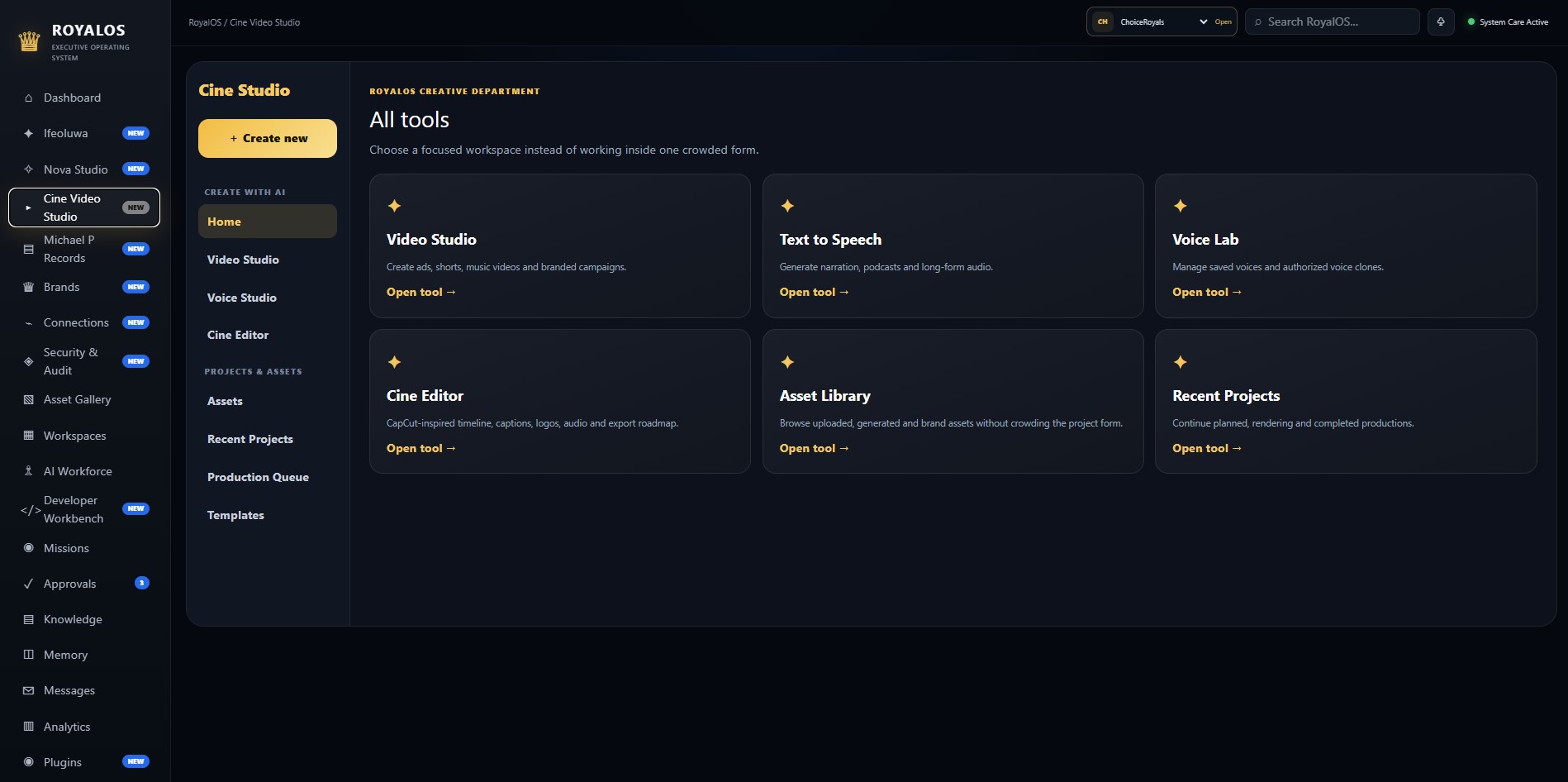Click the sparkle icon on Voice Lab card

coord(1181,206)
